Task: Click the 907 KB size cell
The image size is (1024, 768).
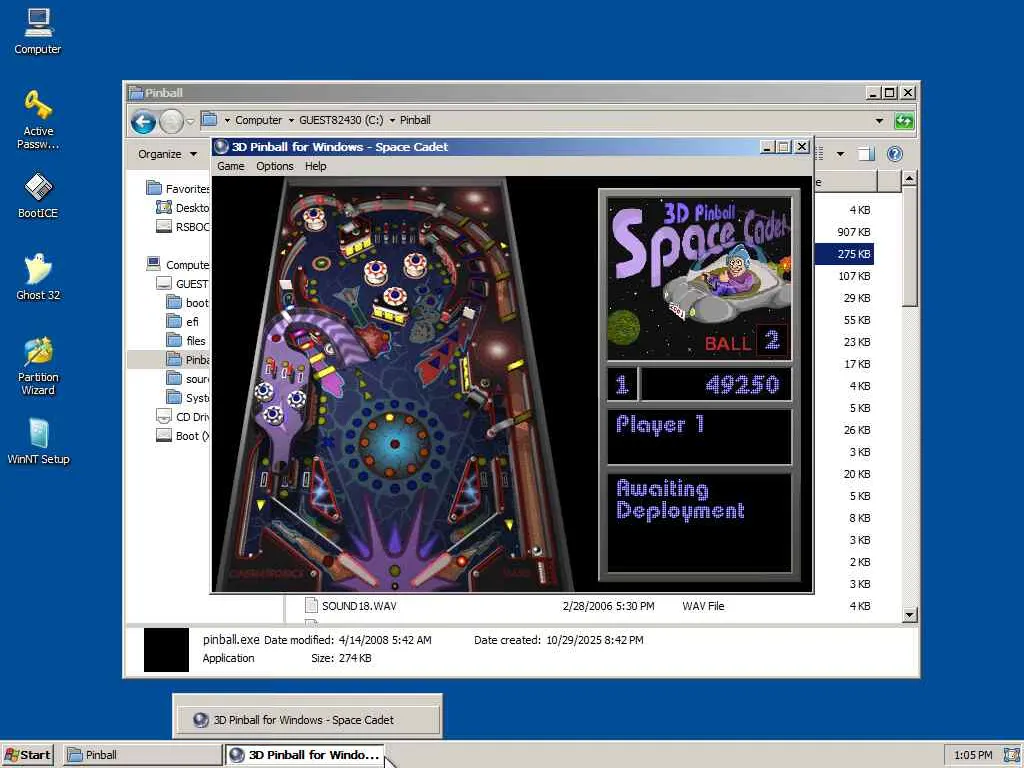Action: point(854,232)
